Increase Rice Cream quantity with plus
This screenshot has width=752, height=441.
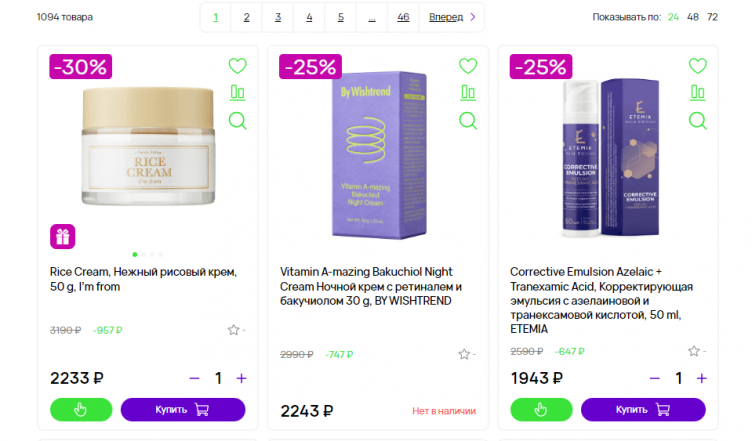click(x=241, y=378)
